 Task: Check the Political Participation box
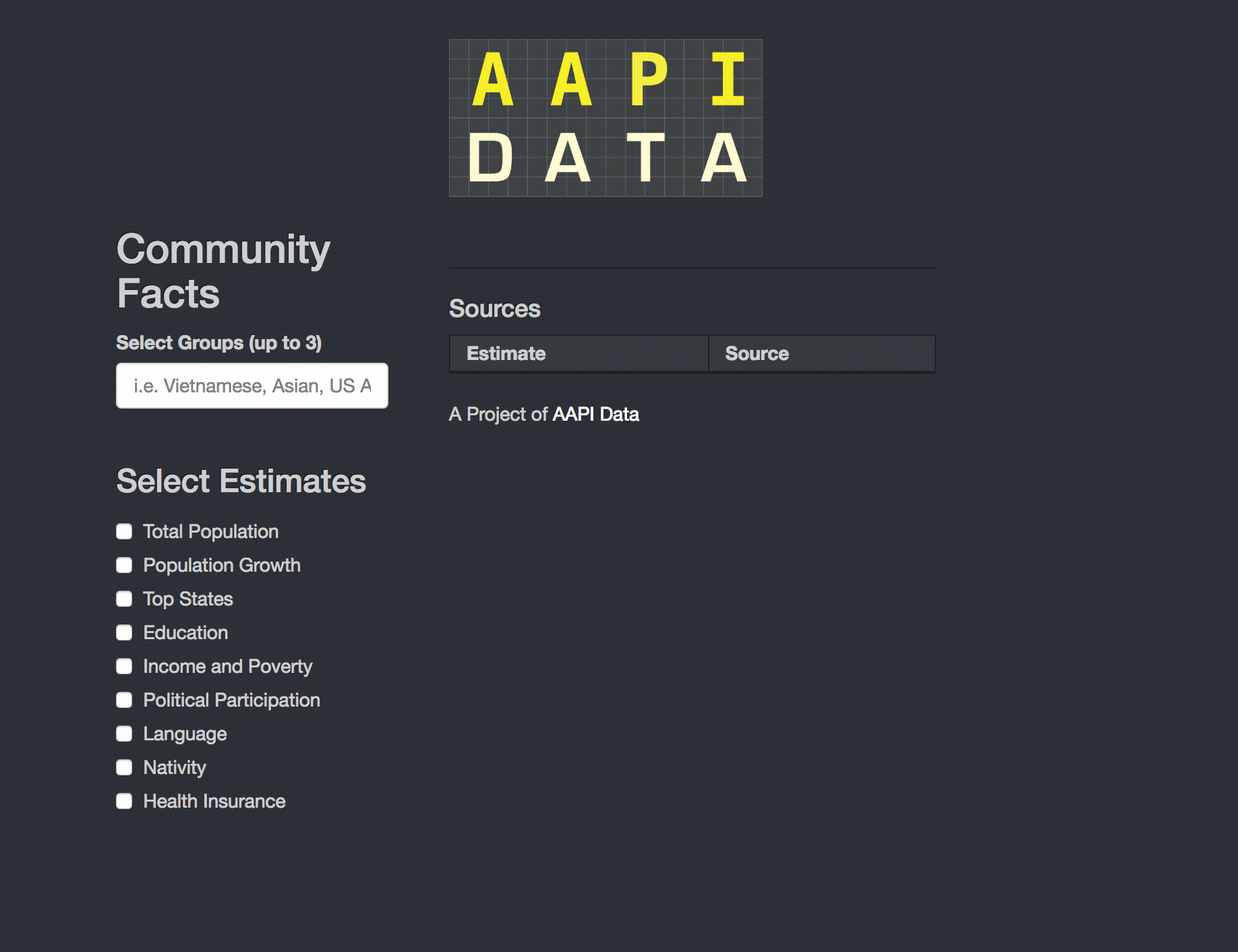124,700
